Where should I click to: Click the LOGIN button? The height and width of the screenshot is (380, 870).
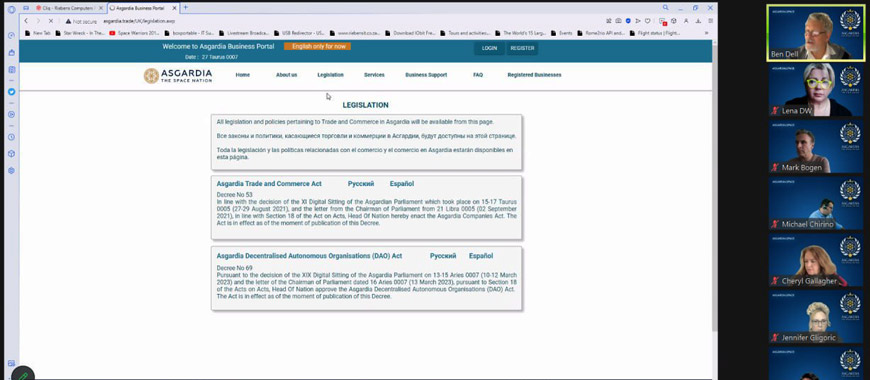pyautogui.click(x=489, y=48)
